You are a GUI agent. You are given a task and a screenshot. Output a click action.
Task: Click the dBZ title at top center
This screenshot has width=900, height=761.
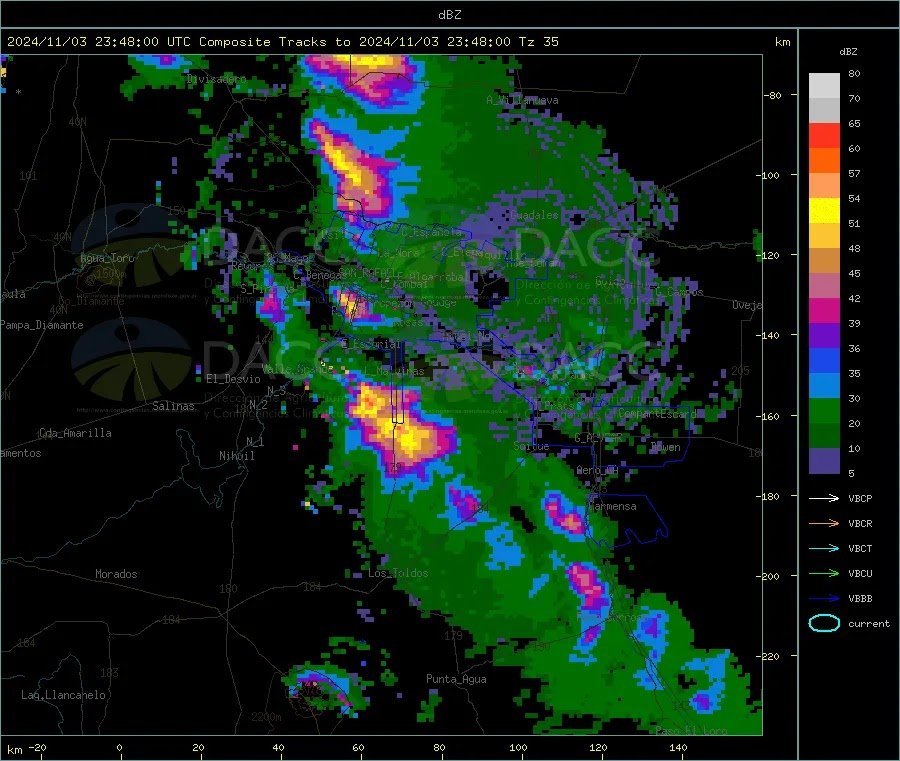coord(449,14)
